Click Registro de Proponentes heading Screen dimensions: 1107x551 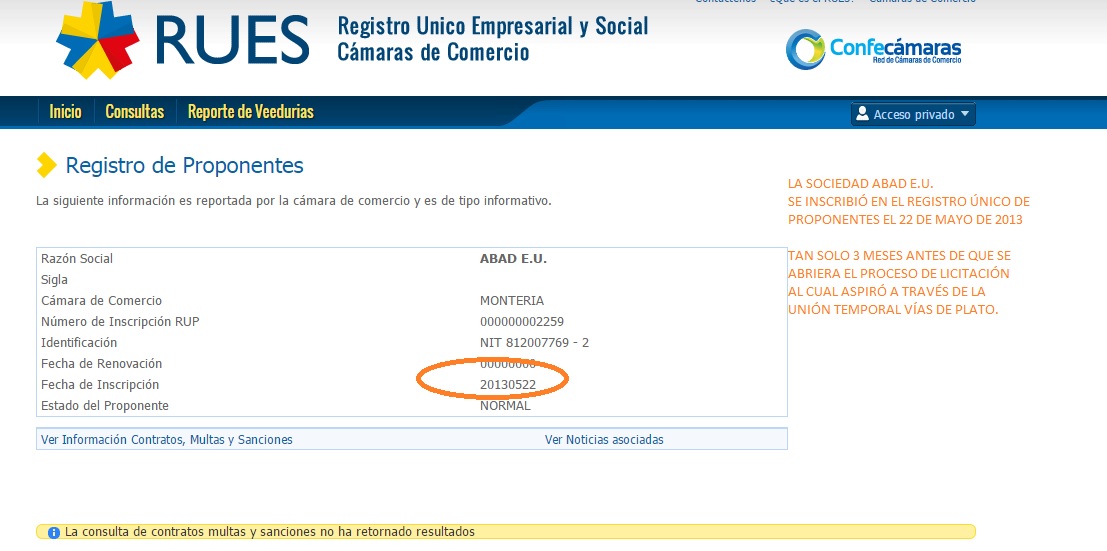pos(184,165)
